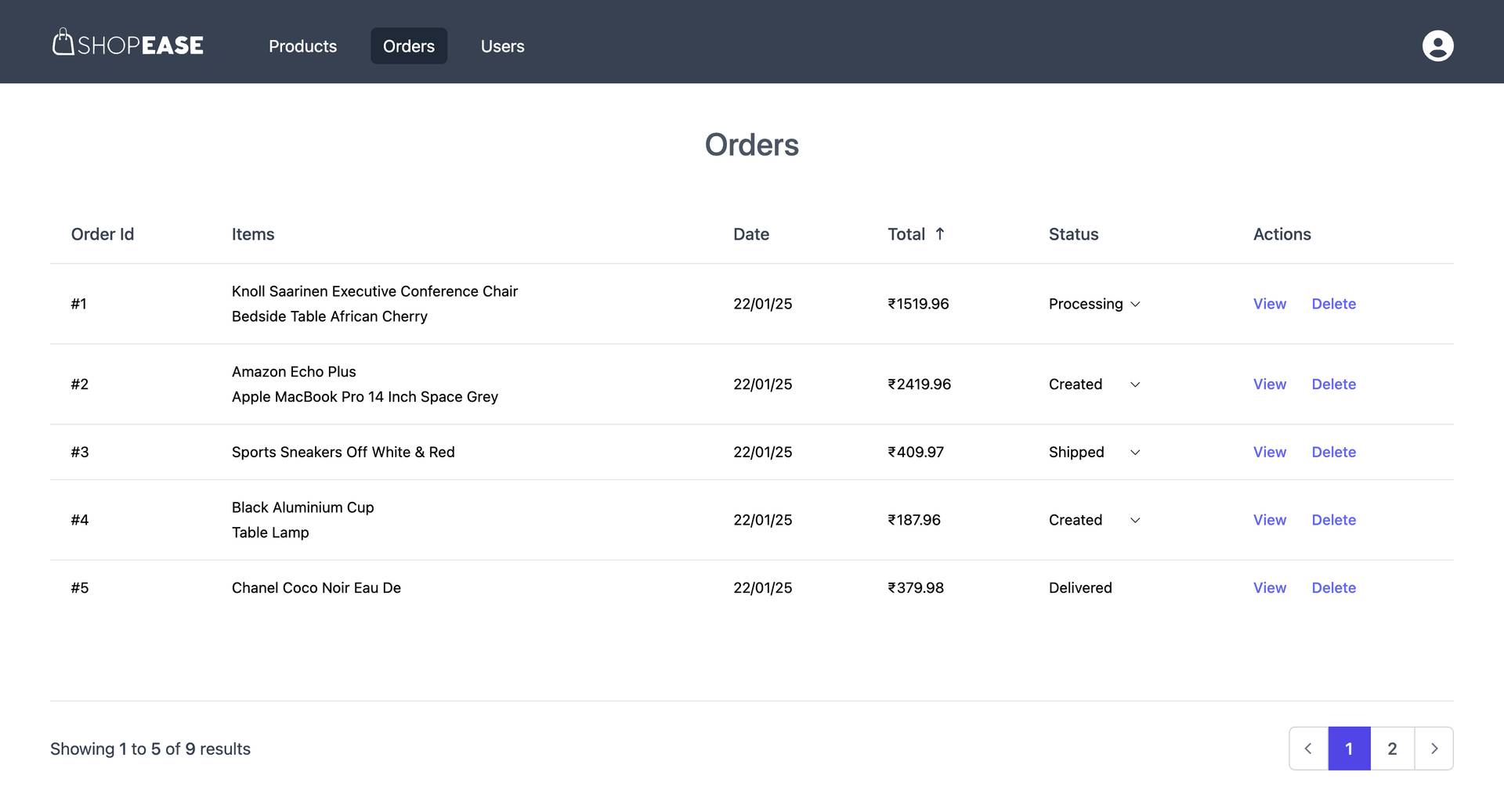Image resolution: width=1504 pixels, height=812 pixels.
Task: Click the date cell of order #1
Action: point(762,304)
